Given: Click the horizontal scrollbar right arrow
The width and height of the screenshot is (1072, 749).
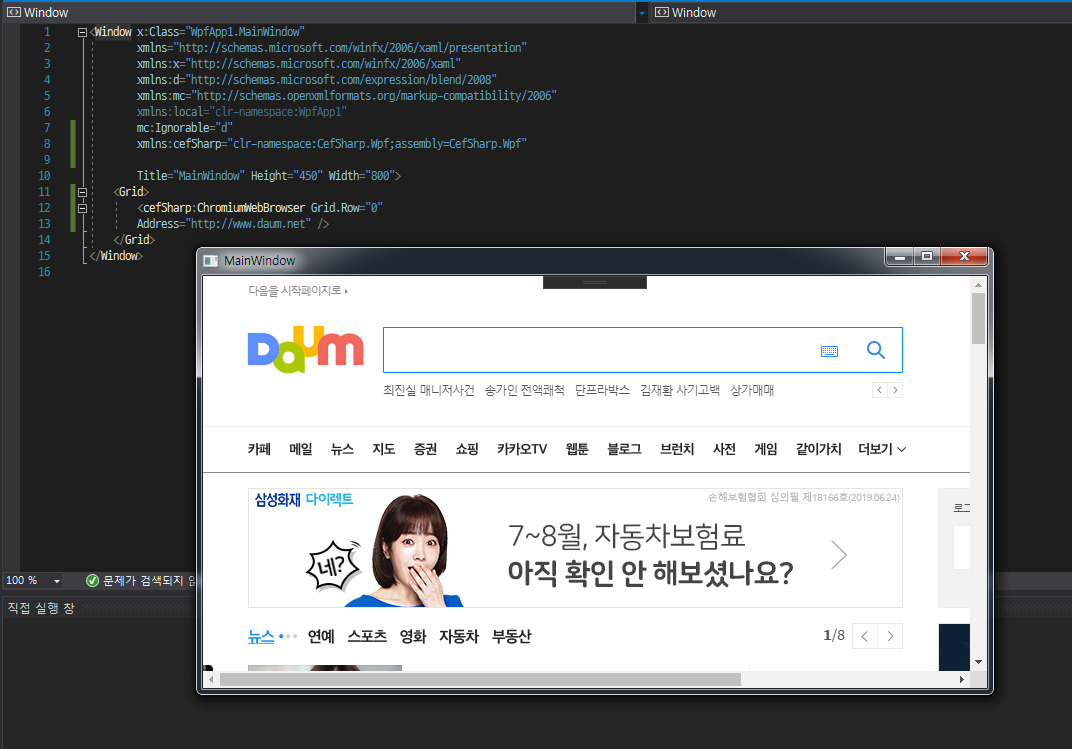Looking at the screenshot, I should point(962,679).
